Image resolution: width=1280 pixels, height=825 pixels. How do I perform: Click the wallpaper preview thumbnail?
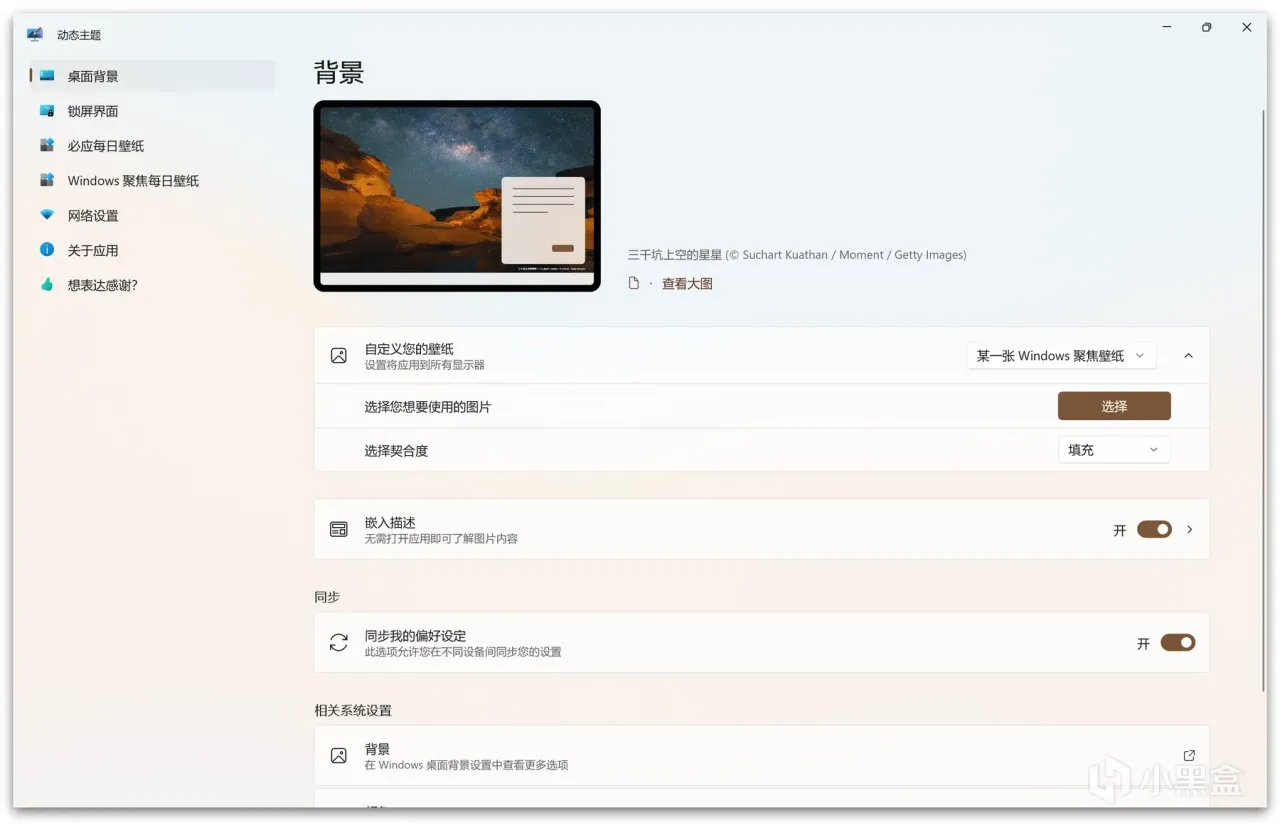click(457, 196)
